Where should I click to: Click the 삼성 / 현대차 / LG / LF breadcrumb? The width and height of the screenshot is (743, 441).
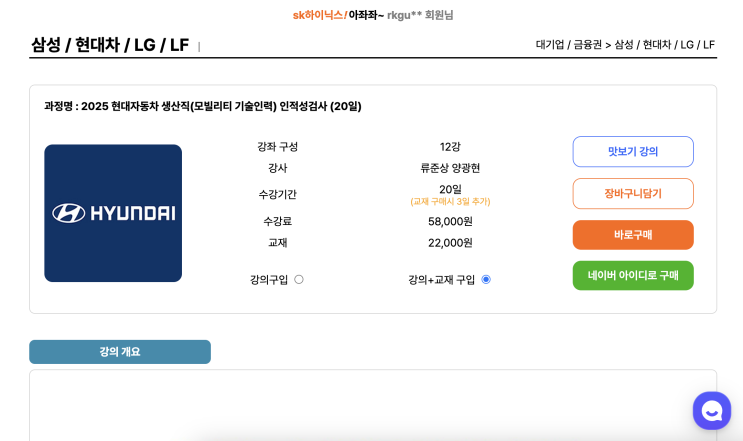665,45
